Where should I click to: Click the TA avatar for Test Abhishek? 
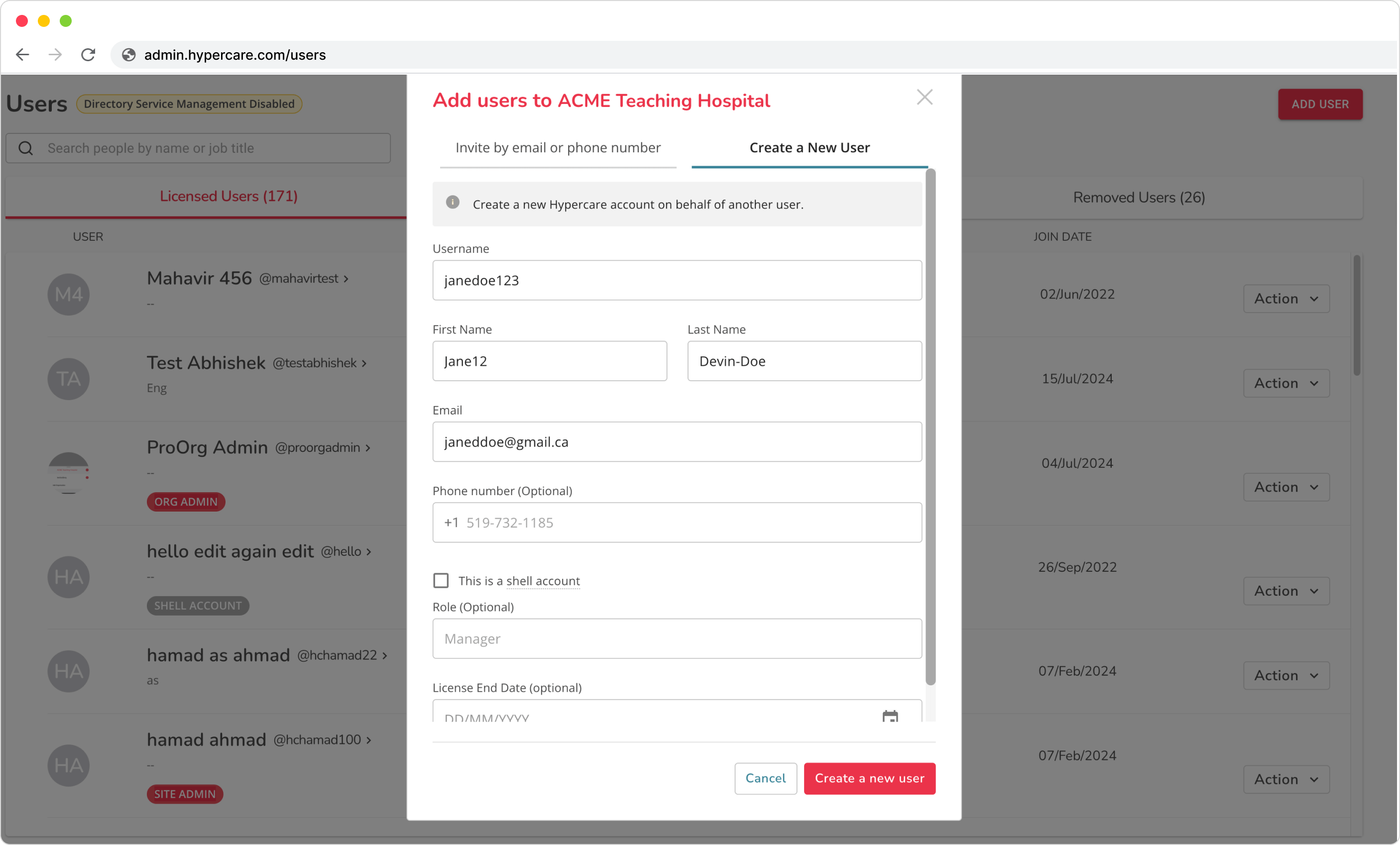(68, 379)
